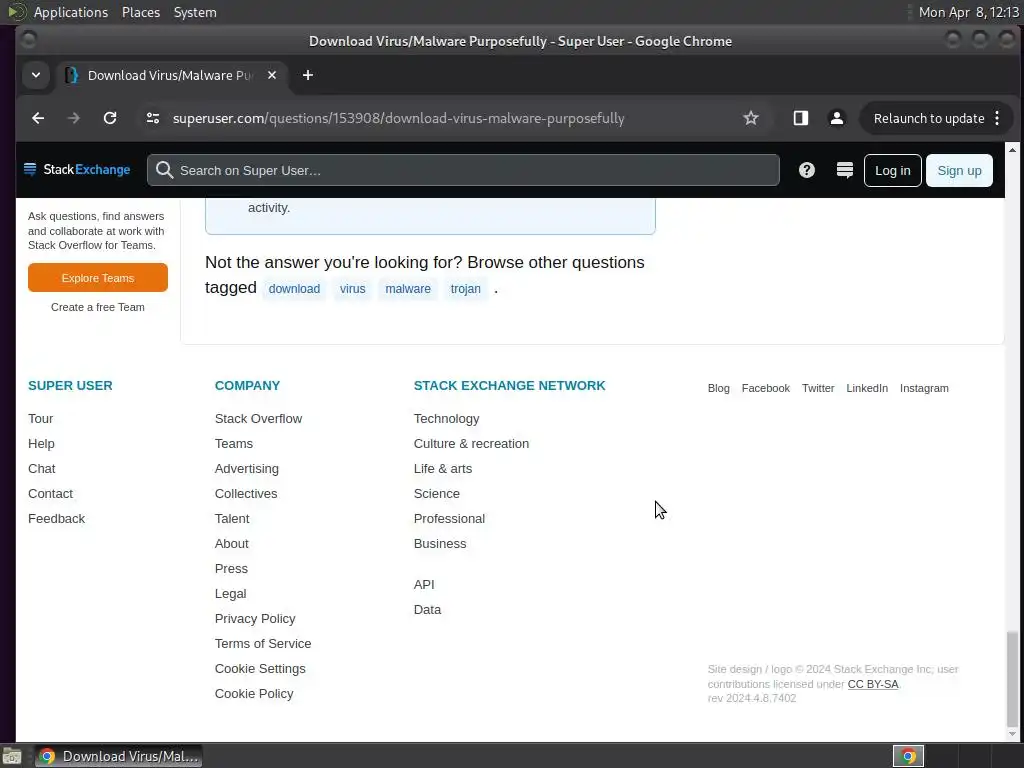Open Culture & recreation link
Screen dimensions: 1024x768
click(472, 443)
